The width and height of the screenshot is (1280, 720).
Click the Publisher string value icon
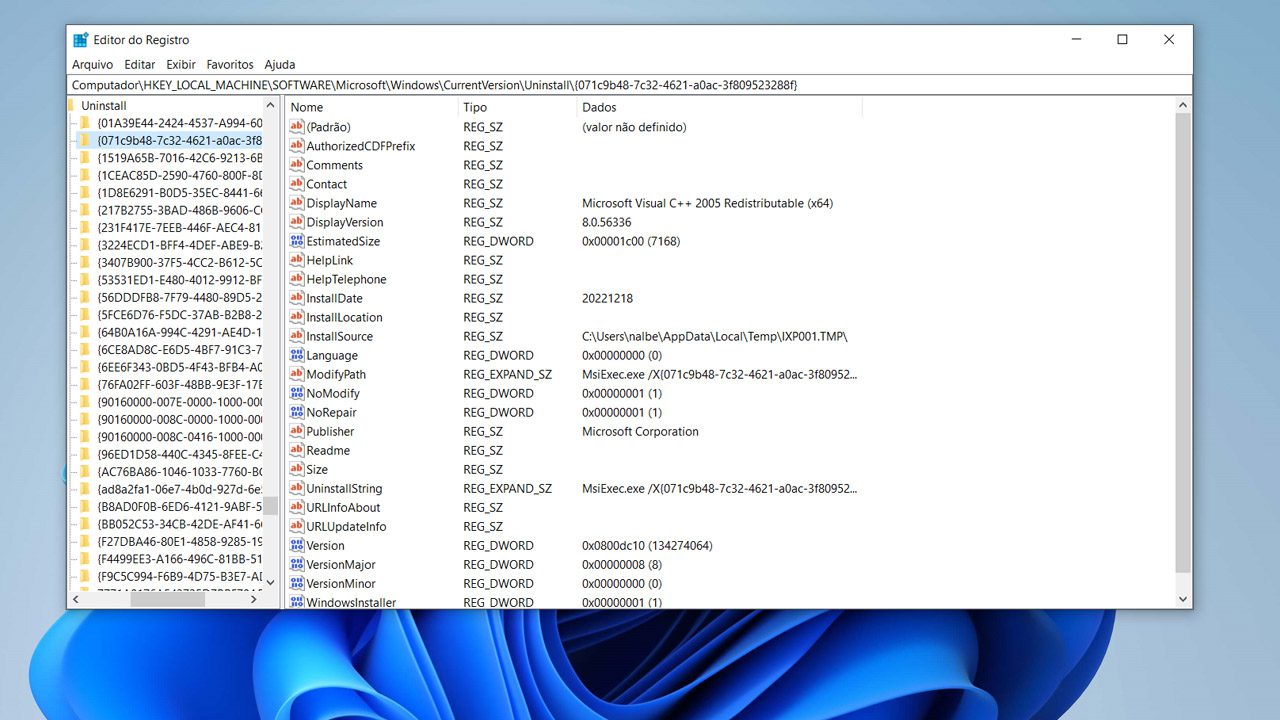296,431
